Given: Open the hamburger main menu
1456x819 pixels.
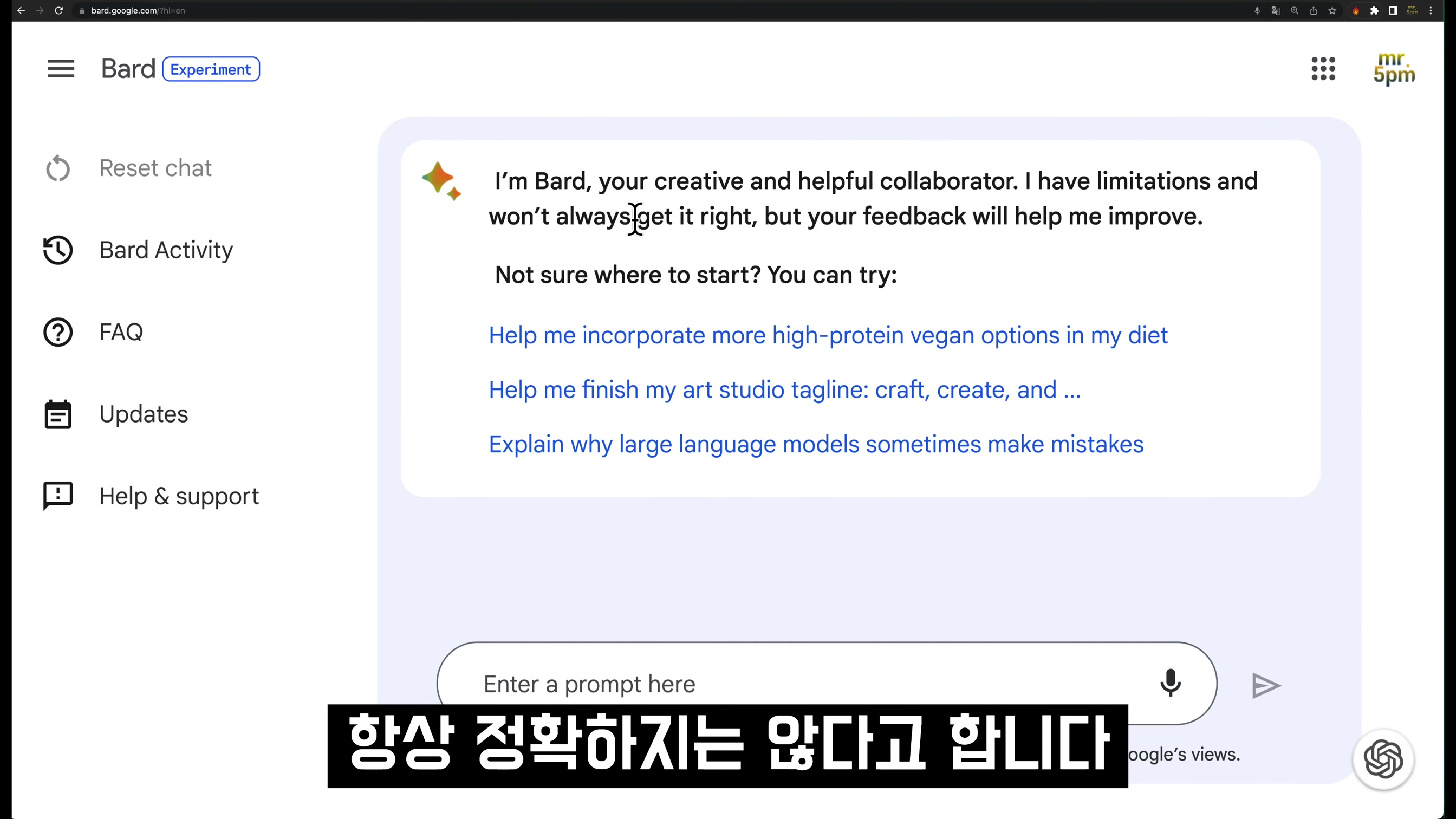Looking at the screenshot, I should coord(61,69).
